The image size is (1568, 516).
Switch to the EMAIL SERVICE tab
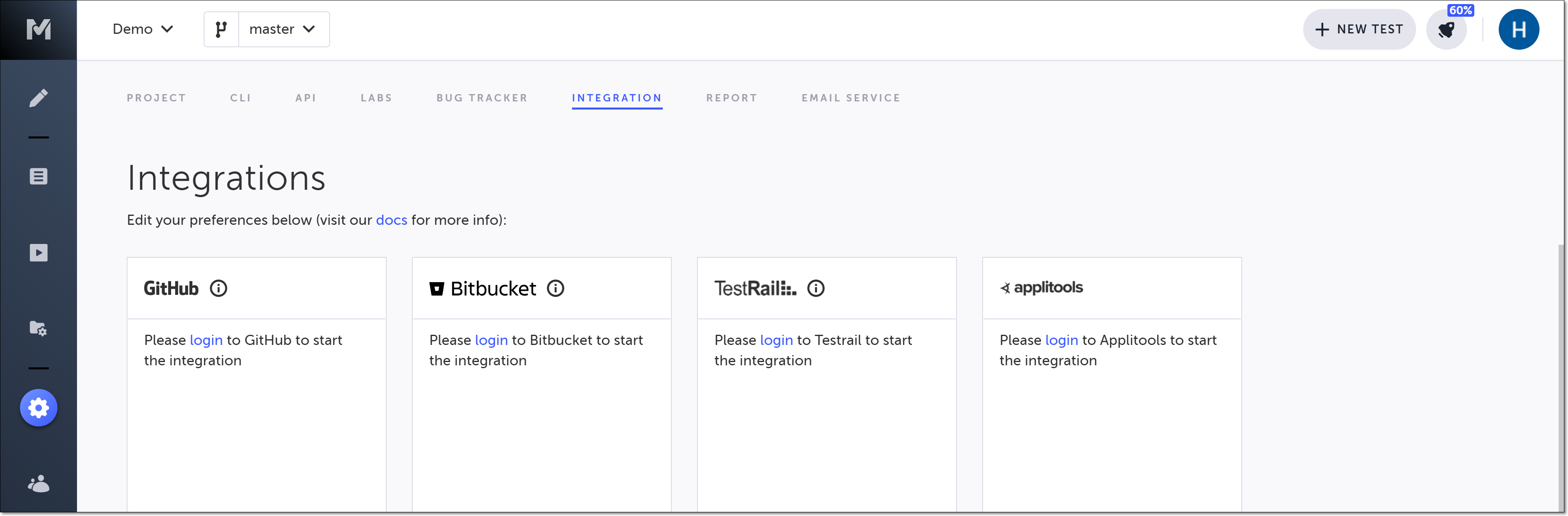(x=850, y=98)
